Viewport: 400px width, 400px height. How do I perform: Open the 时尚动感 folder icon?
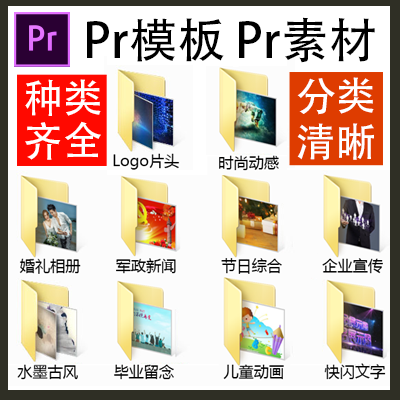248,108
